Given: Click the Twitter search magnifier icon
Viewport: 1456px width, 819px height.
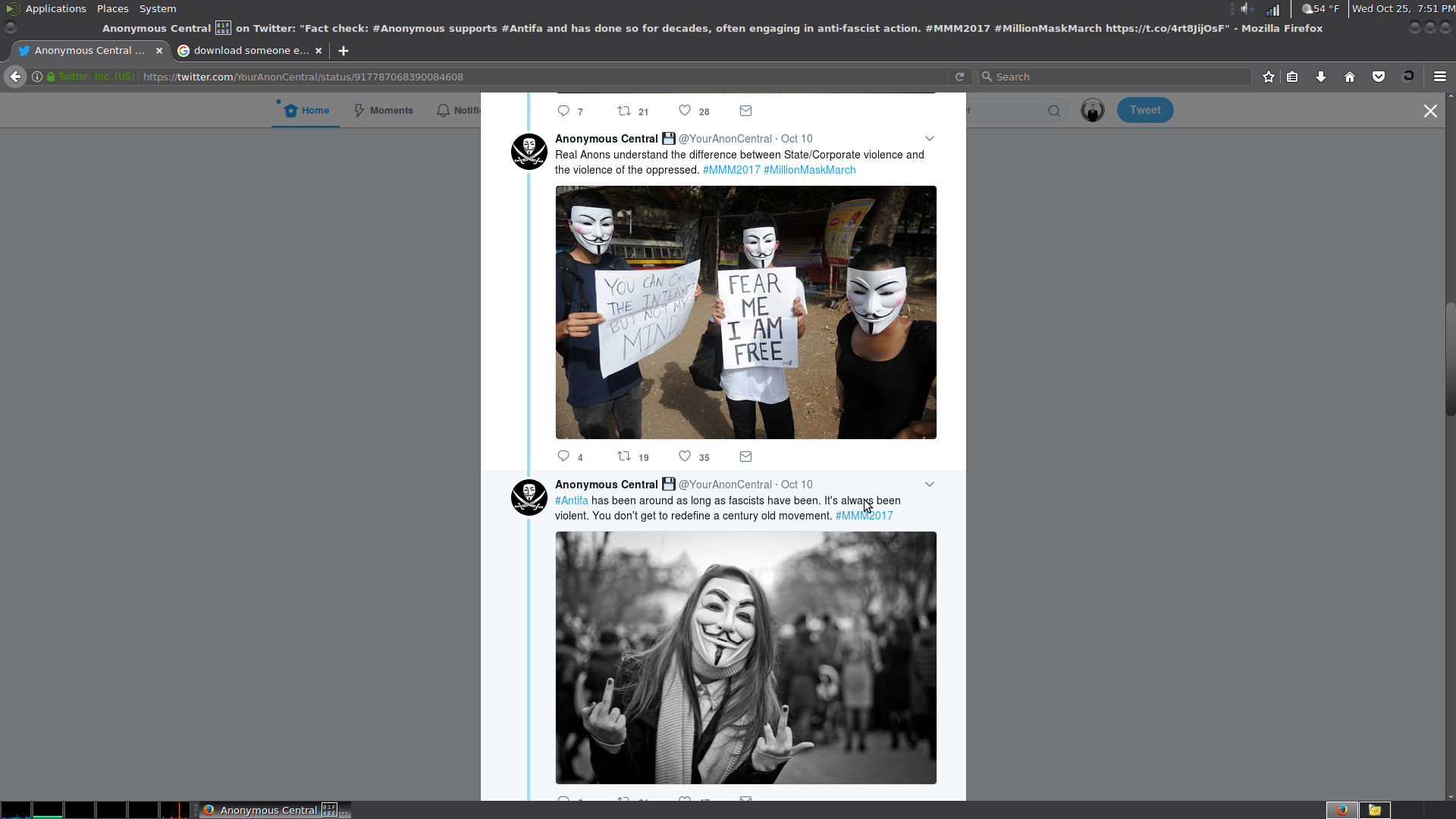Looking at the screenshot, I should pyautogui.click(x=1054, y=111).
